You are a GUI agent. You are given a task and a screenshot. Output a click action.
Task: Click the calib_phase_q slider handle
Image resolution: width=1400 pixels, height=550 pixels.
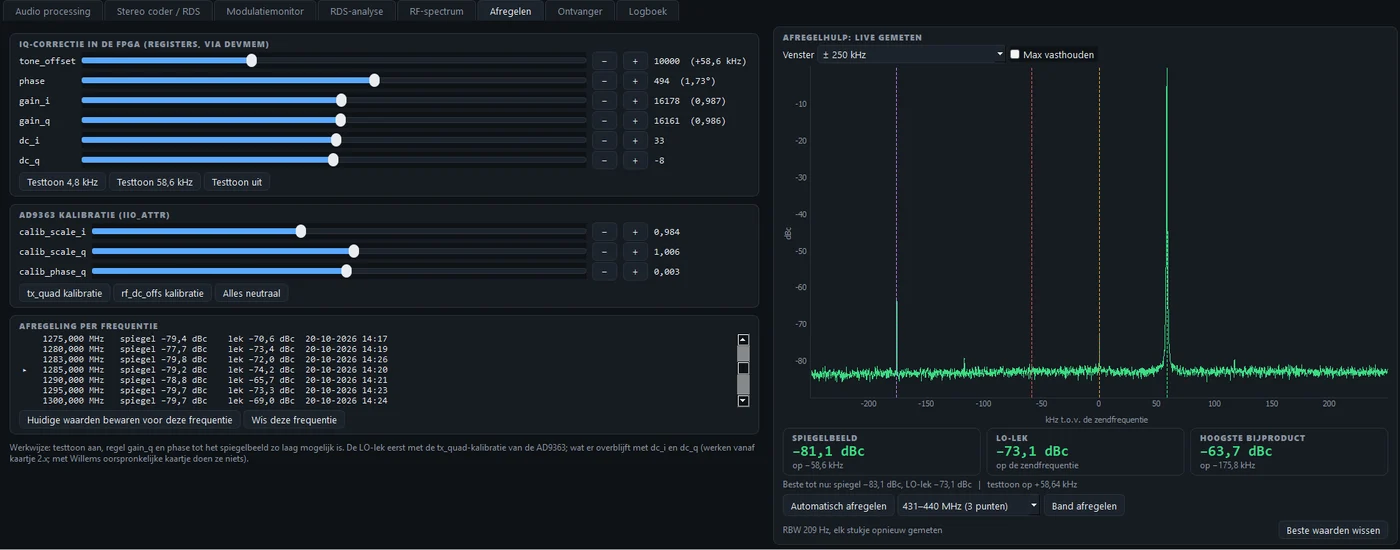[346, 271]
